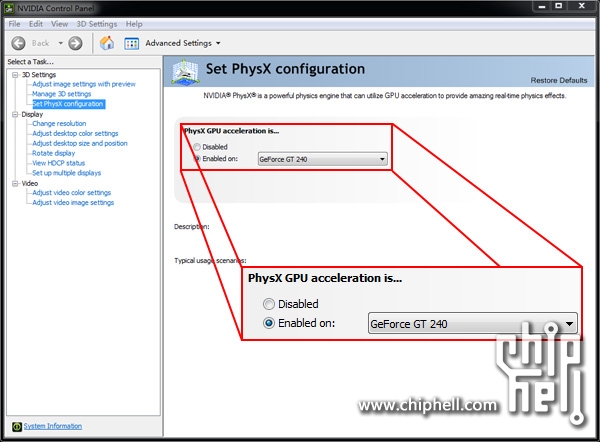The image size is (600, 442).
Task: Collapse the Display tree node
Action: [x=15, y=114]
